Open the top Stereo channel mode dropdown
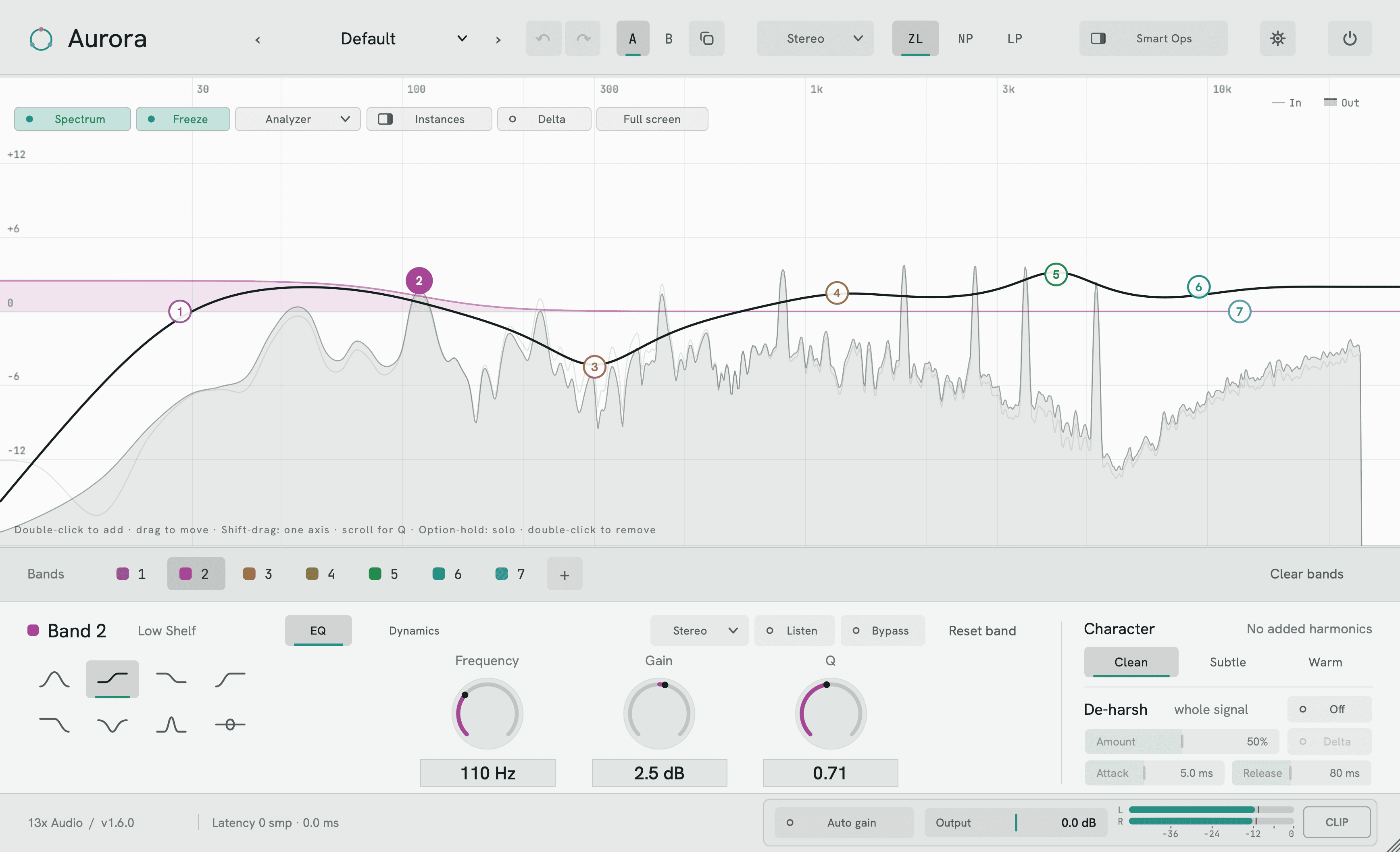 click(815, 39)
